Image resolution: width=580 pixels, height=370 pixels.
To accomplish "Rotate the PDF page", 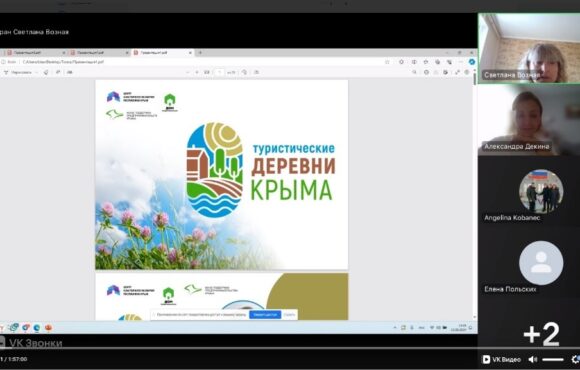I will [245, 72].
